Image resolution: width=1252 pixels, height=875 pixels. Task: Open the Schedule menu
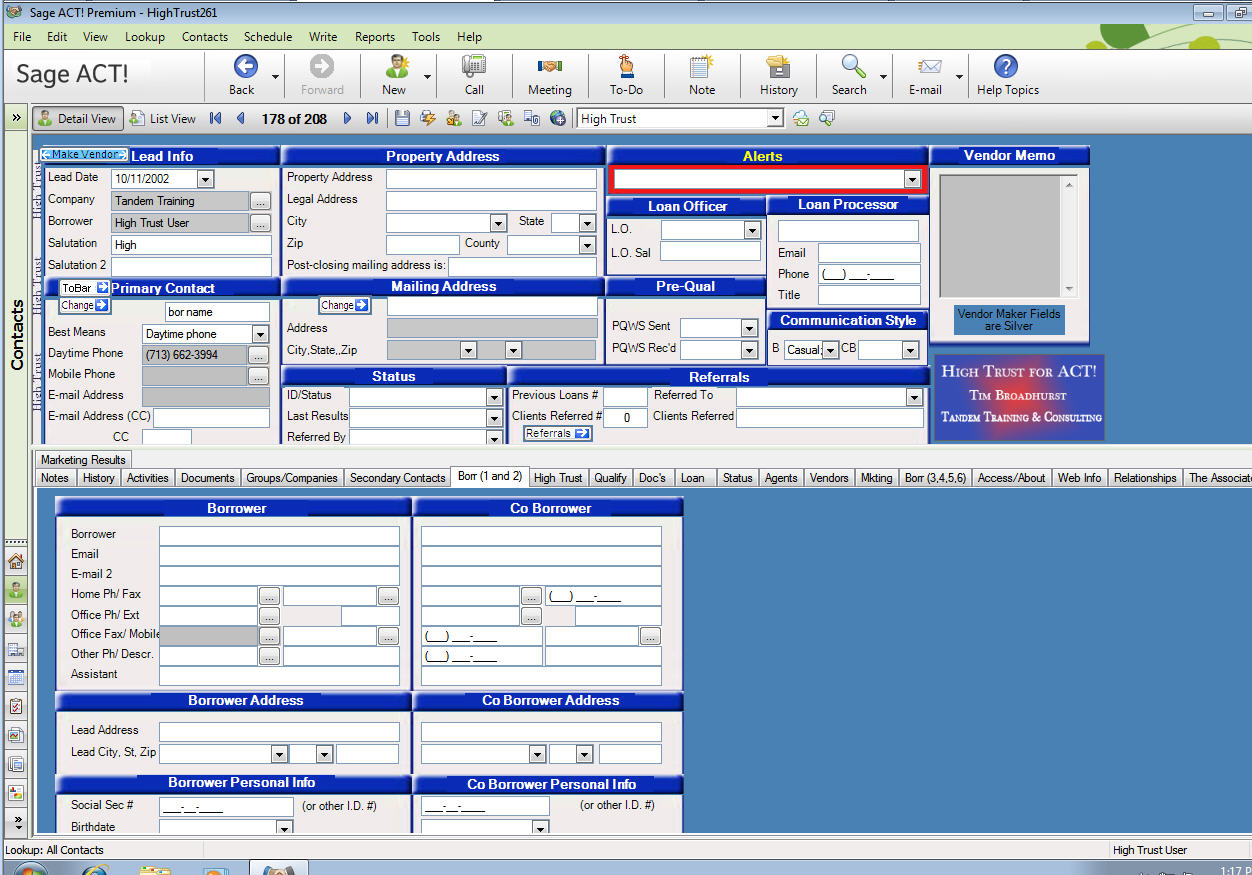[268, 37]
